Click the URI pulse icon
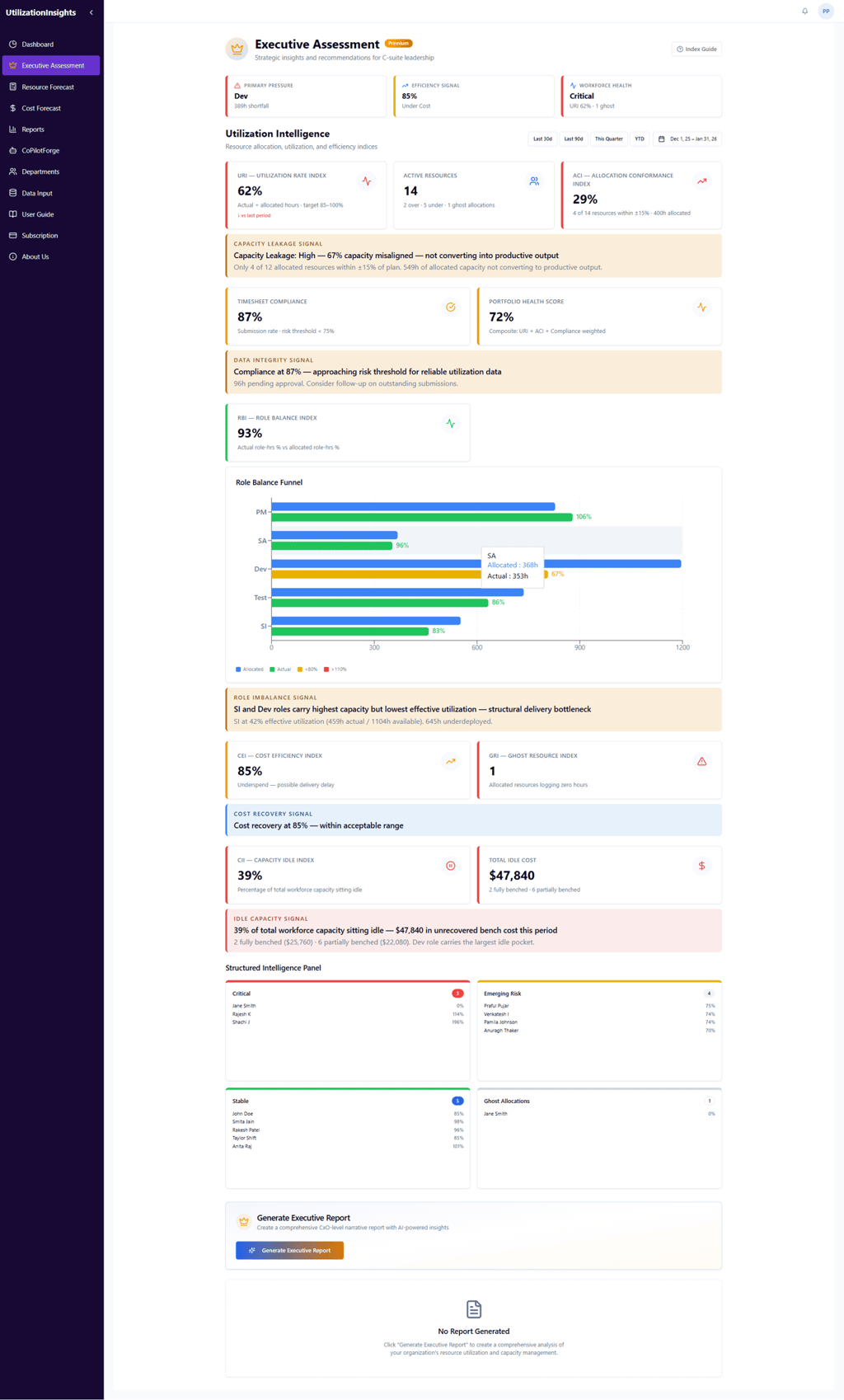Image resolution: width=844 pixels, height=1400 pixels. tap(367, 181)
